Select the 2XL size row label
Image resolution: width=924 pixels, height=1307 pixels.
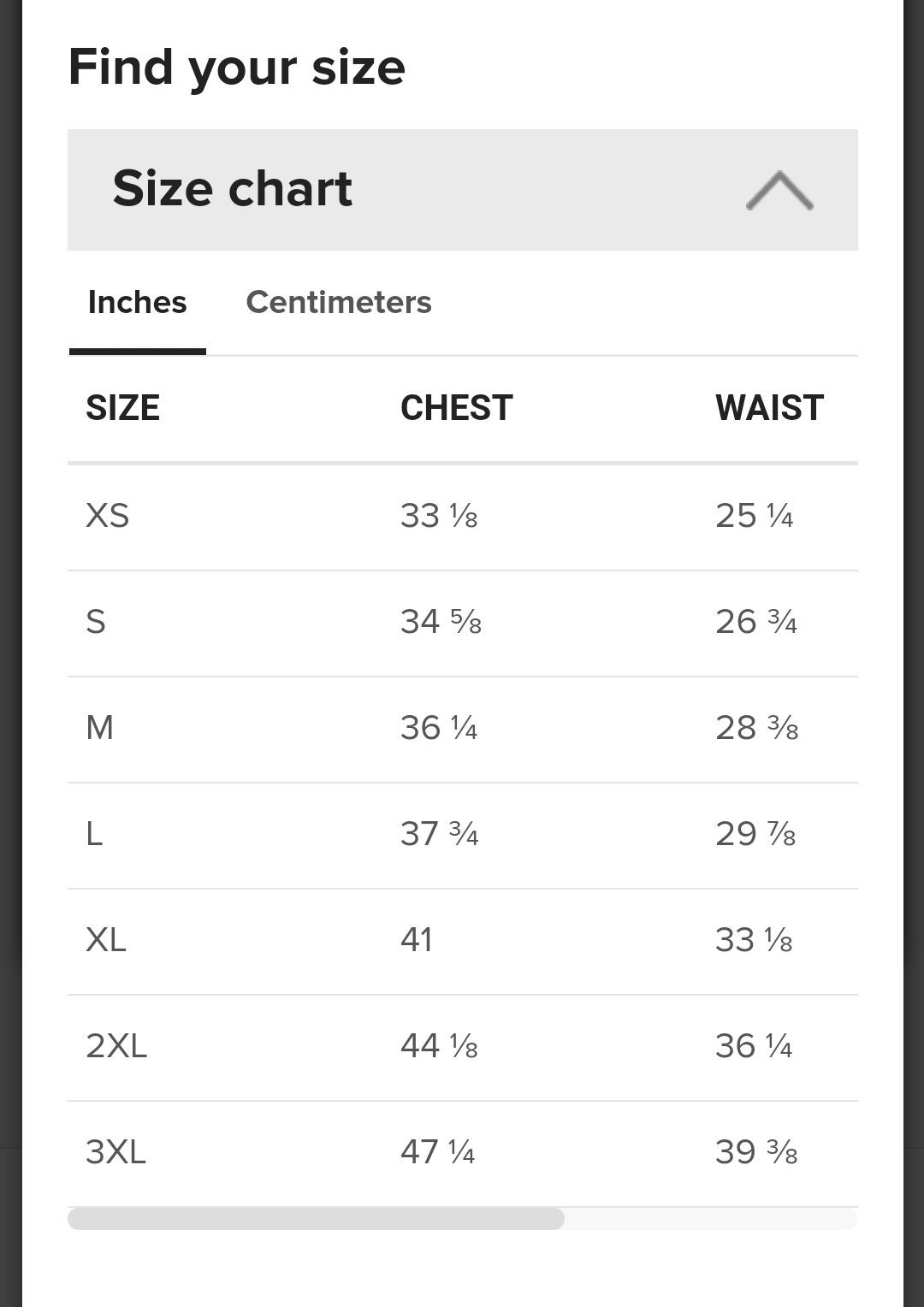(x=116, y=1046)
